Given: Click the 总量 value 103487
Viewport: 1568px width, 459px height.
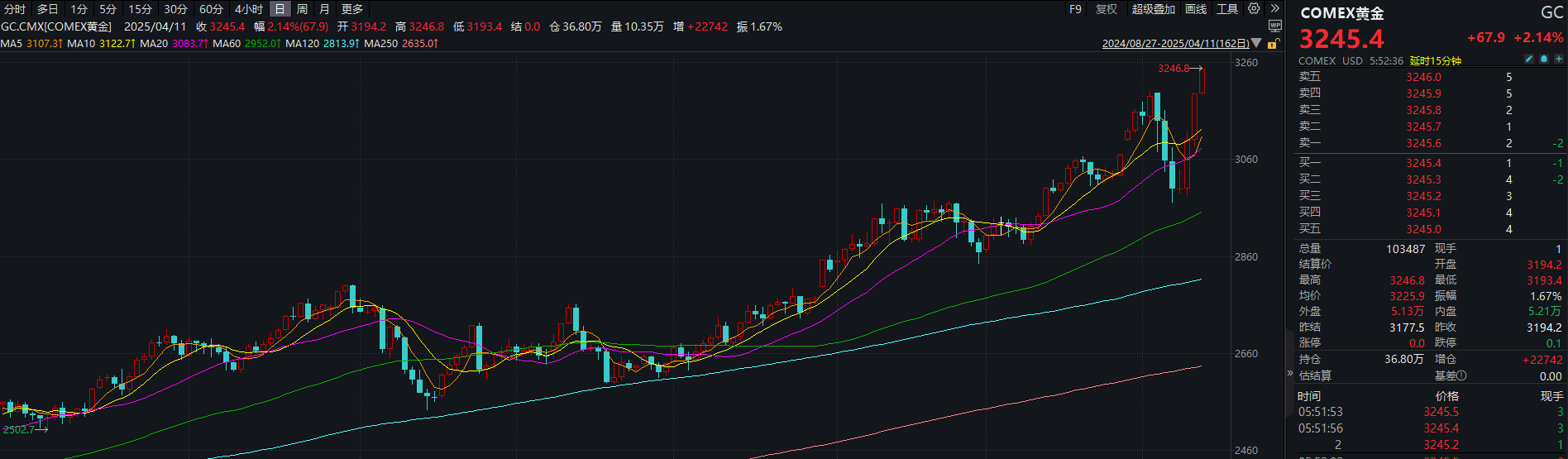Looking at the screenshot, I should [x=1405, y=249].
